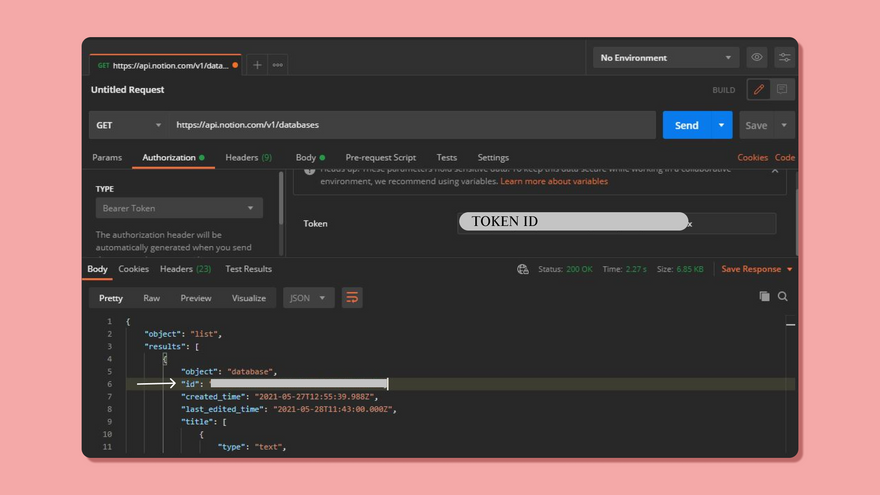Image resolution: width=880 pixels, height=495 pixels.
Task: Switch to the Headers request tab
Action: 247,158
